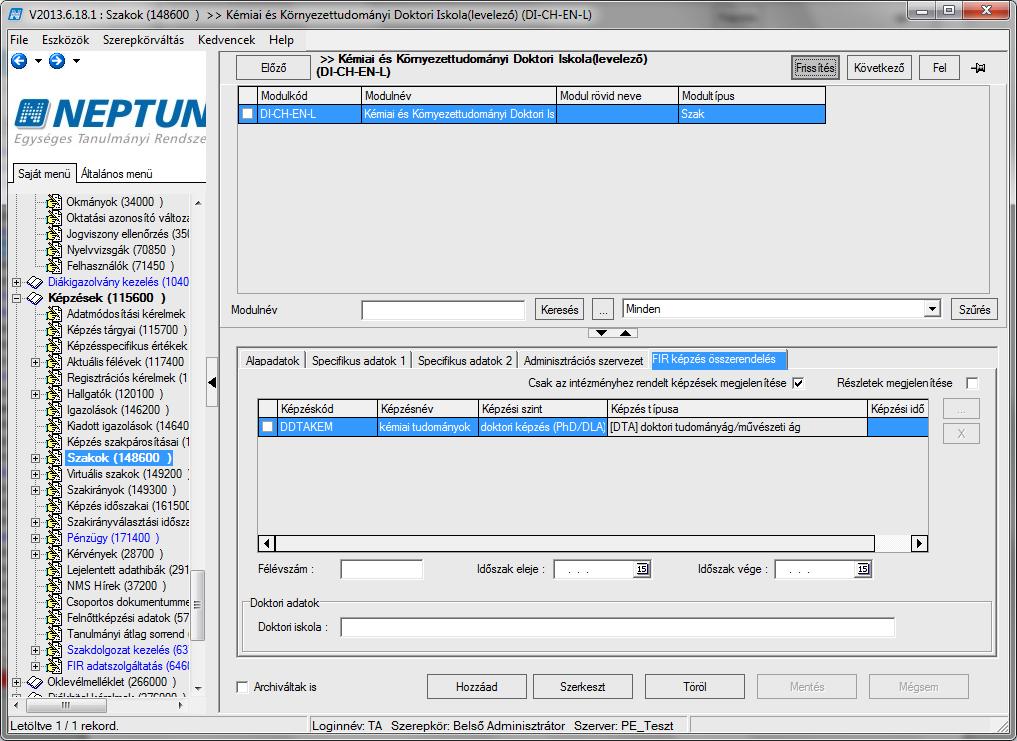
Task: Open the Minden filter combo box
Action: tap(782, 309)
